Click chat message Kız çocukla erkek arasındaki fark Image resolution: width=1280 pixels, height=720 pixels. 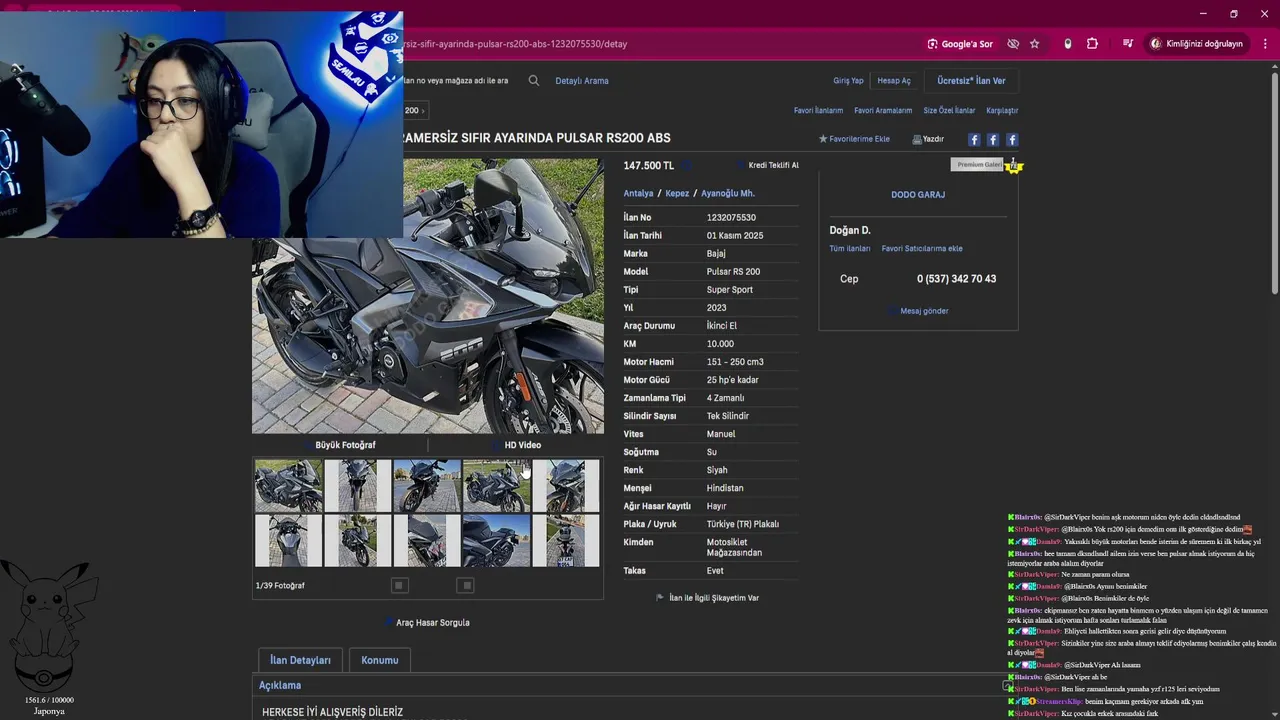click(1111, 713)
